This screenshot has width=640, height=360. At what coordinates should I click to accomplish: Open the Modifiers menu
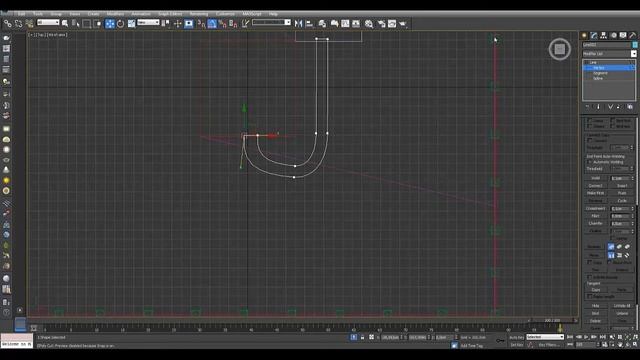click(x=116, y=14)
